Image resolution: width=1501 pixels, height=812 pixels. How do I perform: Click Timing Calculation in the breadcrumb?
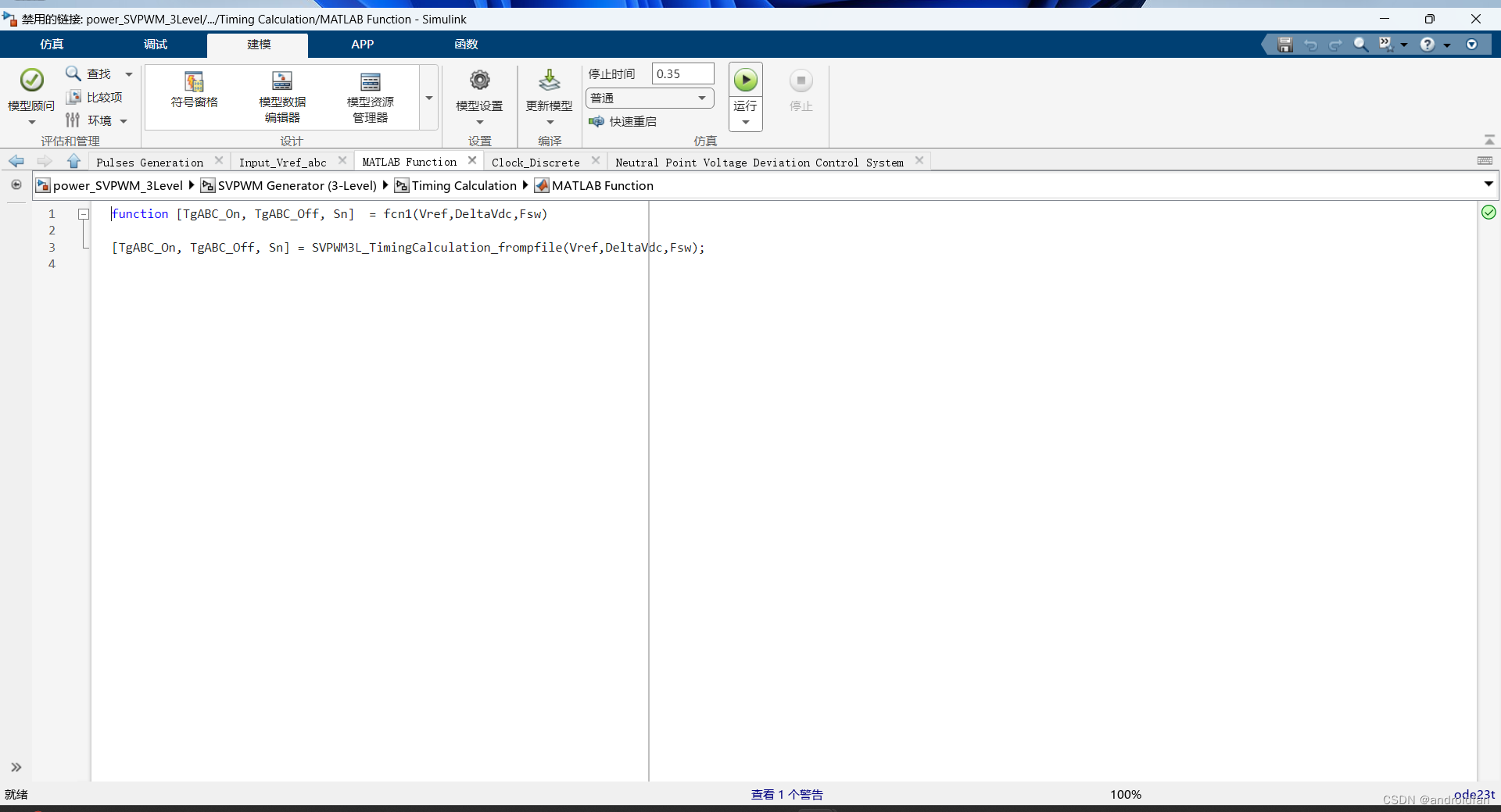[x=464, y=185]
